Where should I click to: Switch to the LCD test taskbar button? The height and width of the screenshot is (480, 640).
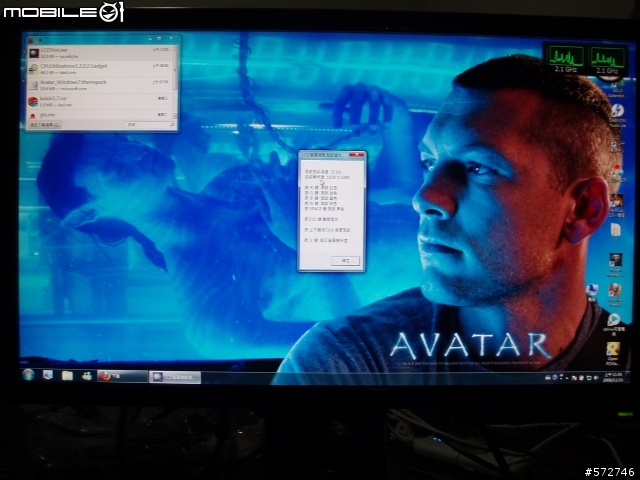[175, 377]
